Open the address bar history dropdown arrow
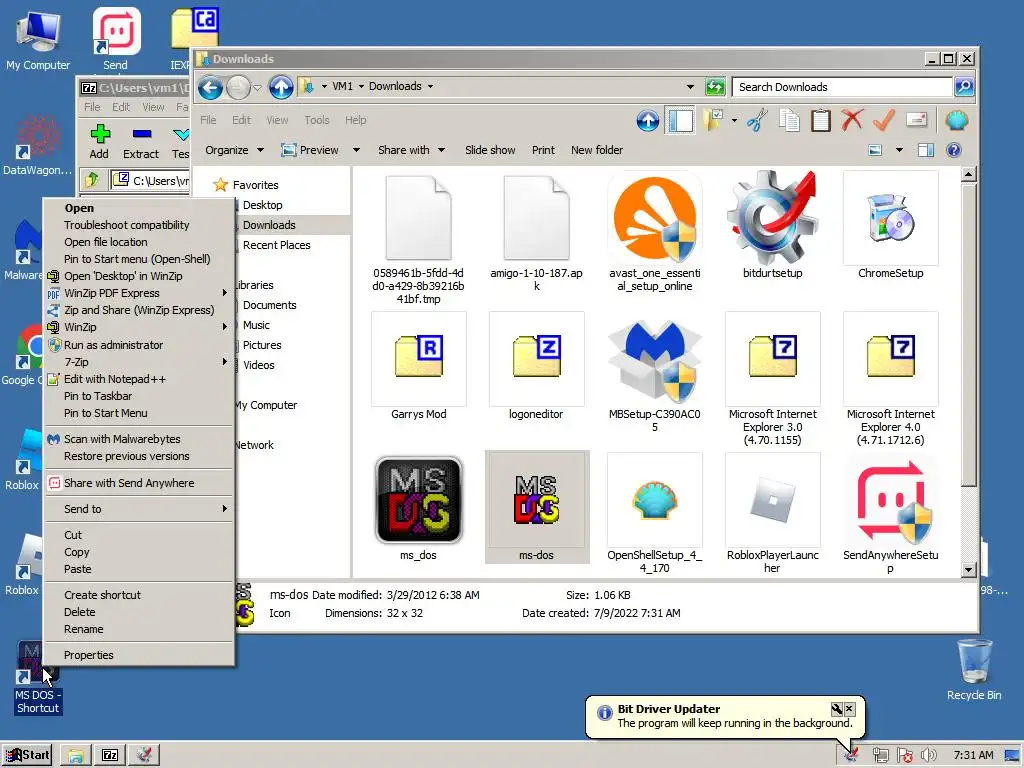 [690, 87]
